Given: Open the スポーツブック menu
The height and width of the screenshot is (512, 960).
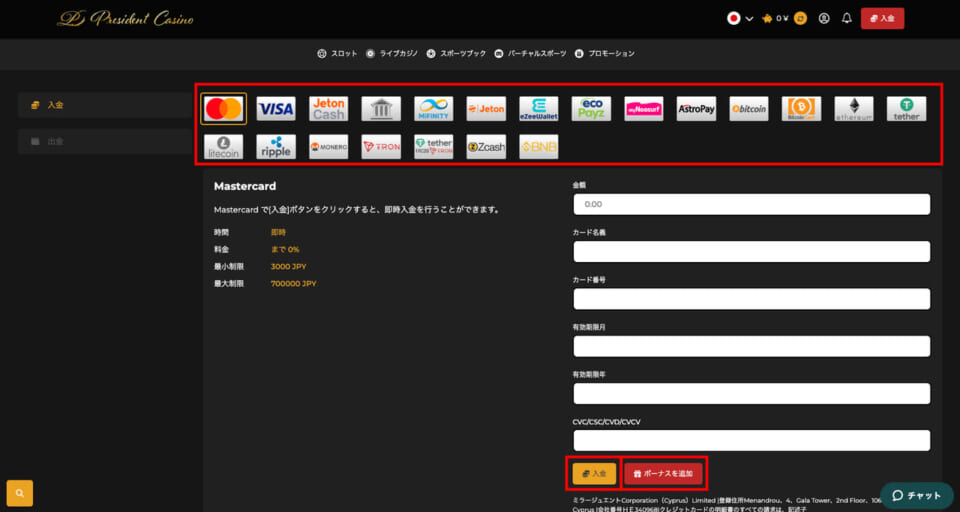Looking at the screenshot, I should [x=456, y=53].
